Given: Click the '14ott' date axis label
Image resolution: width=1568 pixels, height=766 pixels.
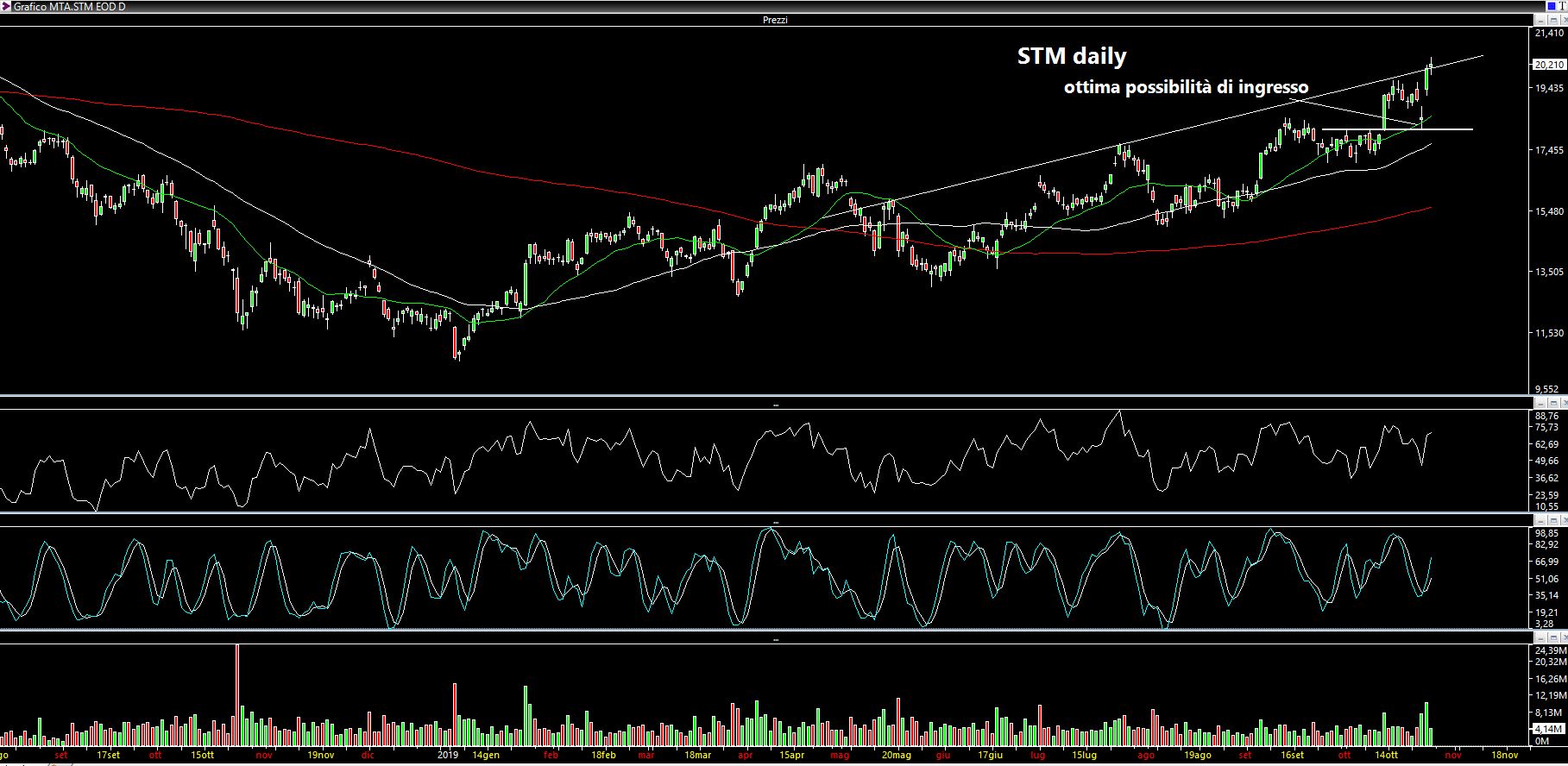Looking at the screenshot, I should coord(1386,755).
